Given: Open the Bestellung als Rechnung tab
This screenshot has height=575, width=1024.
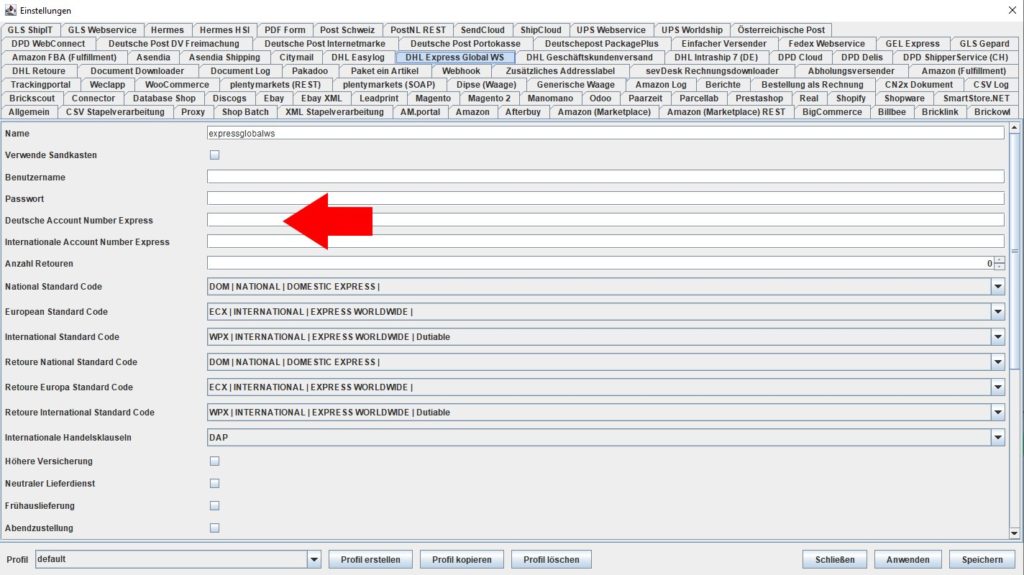Looking at the screenshot, I should [x=812, y=85].
